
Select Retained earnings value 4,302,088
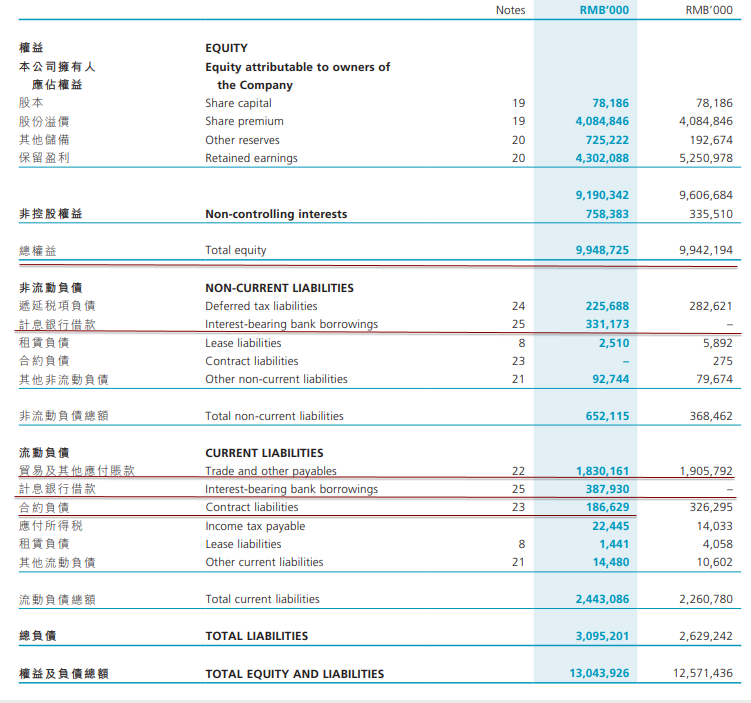(x=602, y=158)
